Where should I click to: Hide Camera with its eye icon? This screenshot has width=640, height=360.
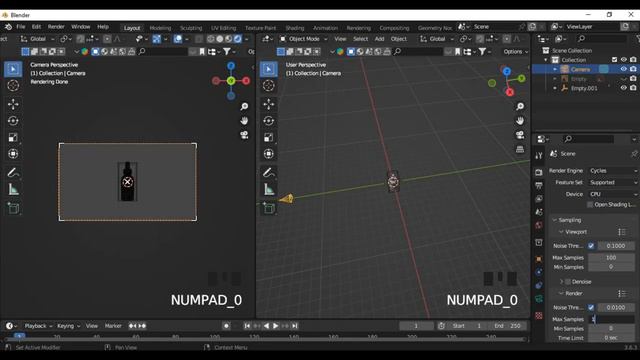[624, 69]
